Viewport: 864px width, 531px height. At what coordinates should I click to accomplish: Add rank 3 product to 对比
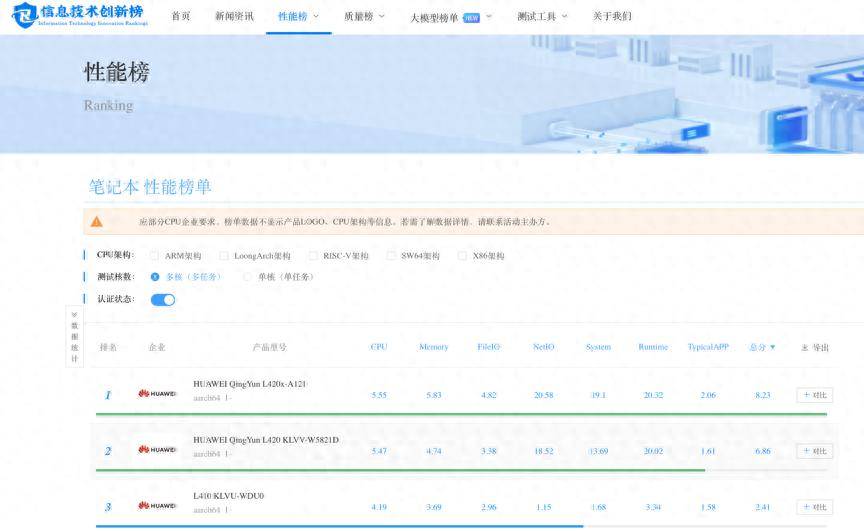coord(814,507)
